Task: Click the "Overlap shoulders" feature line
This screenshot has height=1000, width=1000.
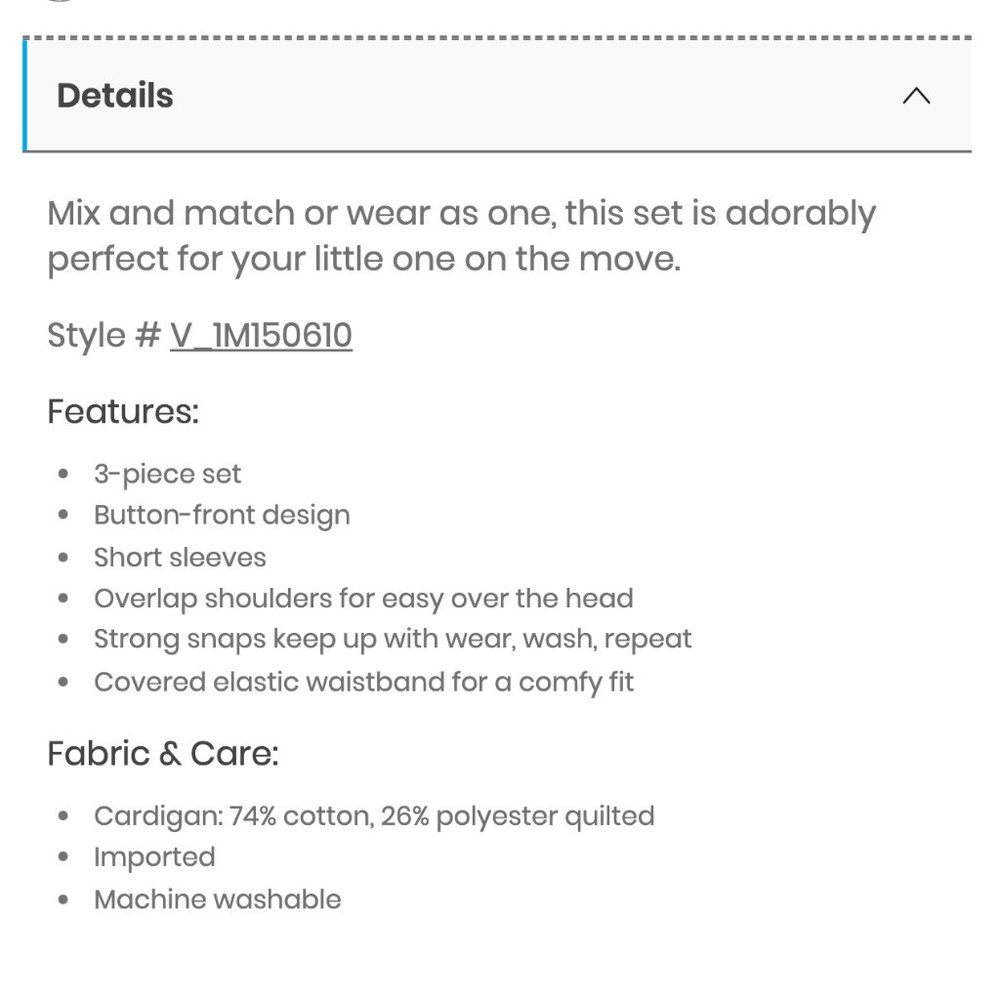Action: pos(364,598)
